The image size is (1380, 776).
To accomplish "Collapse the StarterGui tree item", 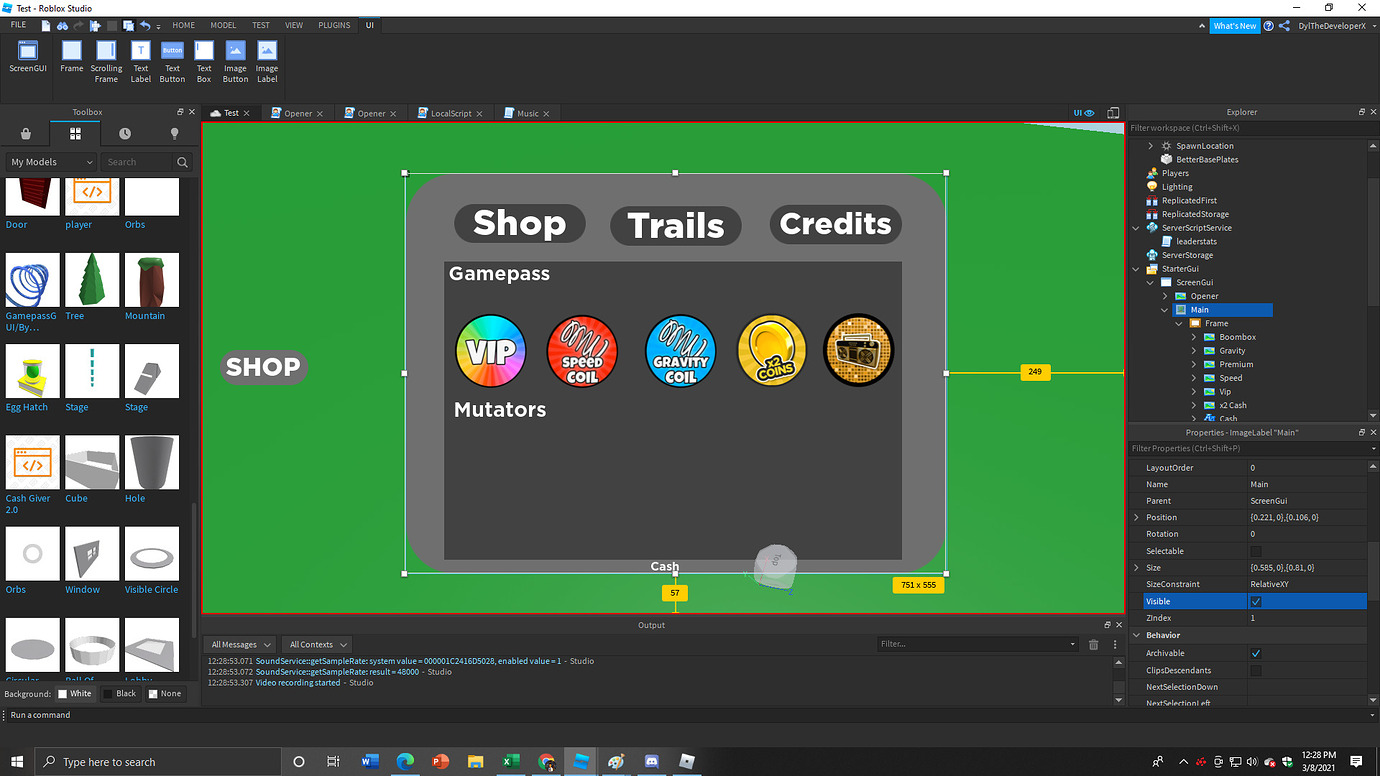I will coord(1135,268).
